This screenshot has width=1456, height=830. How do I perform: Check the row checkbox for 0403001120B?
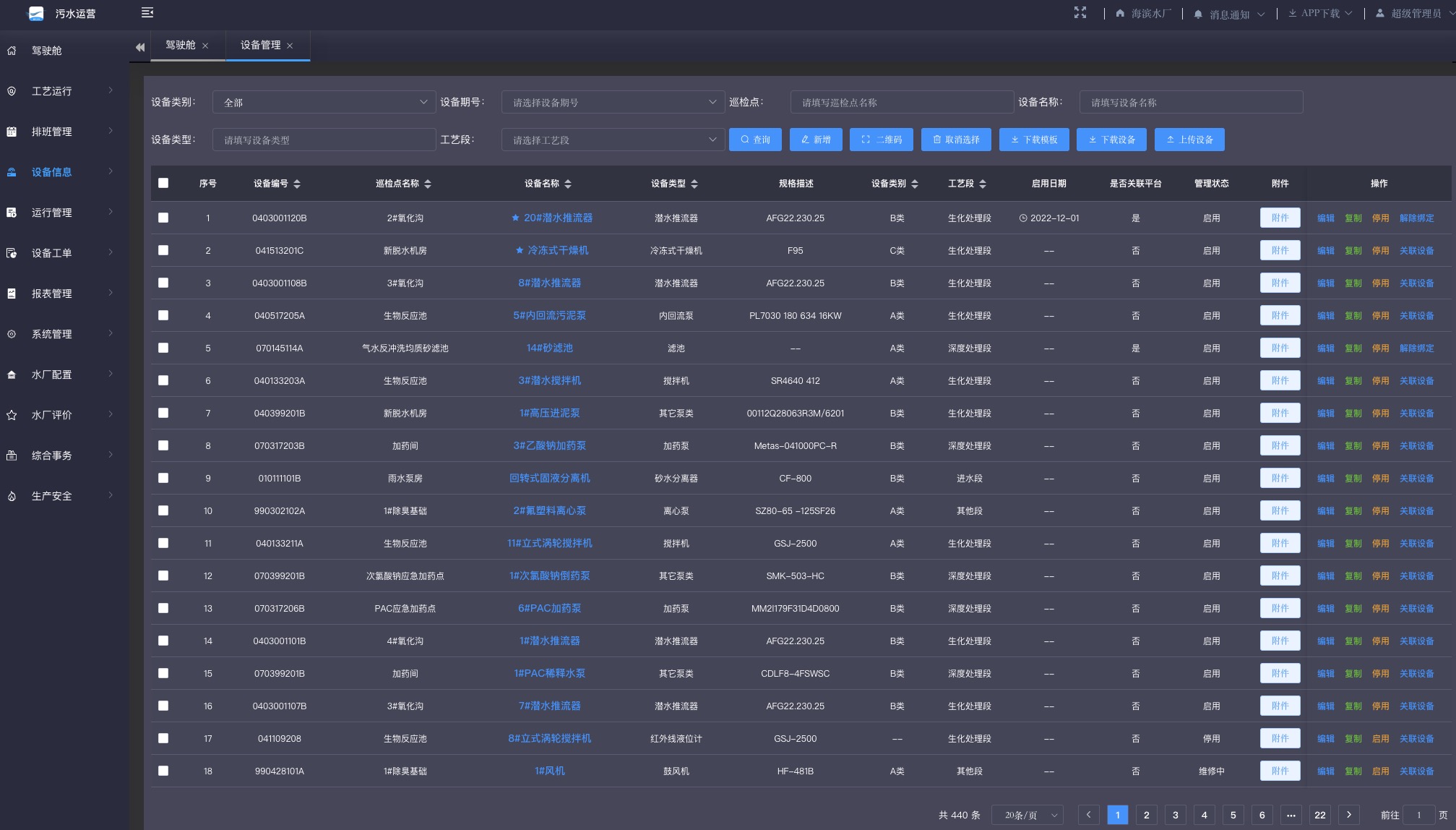(x=163, y=218)
